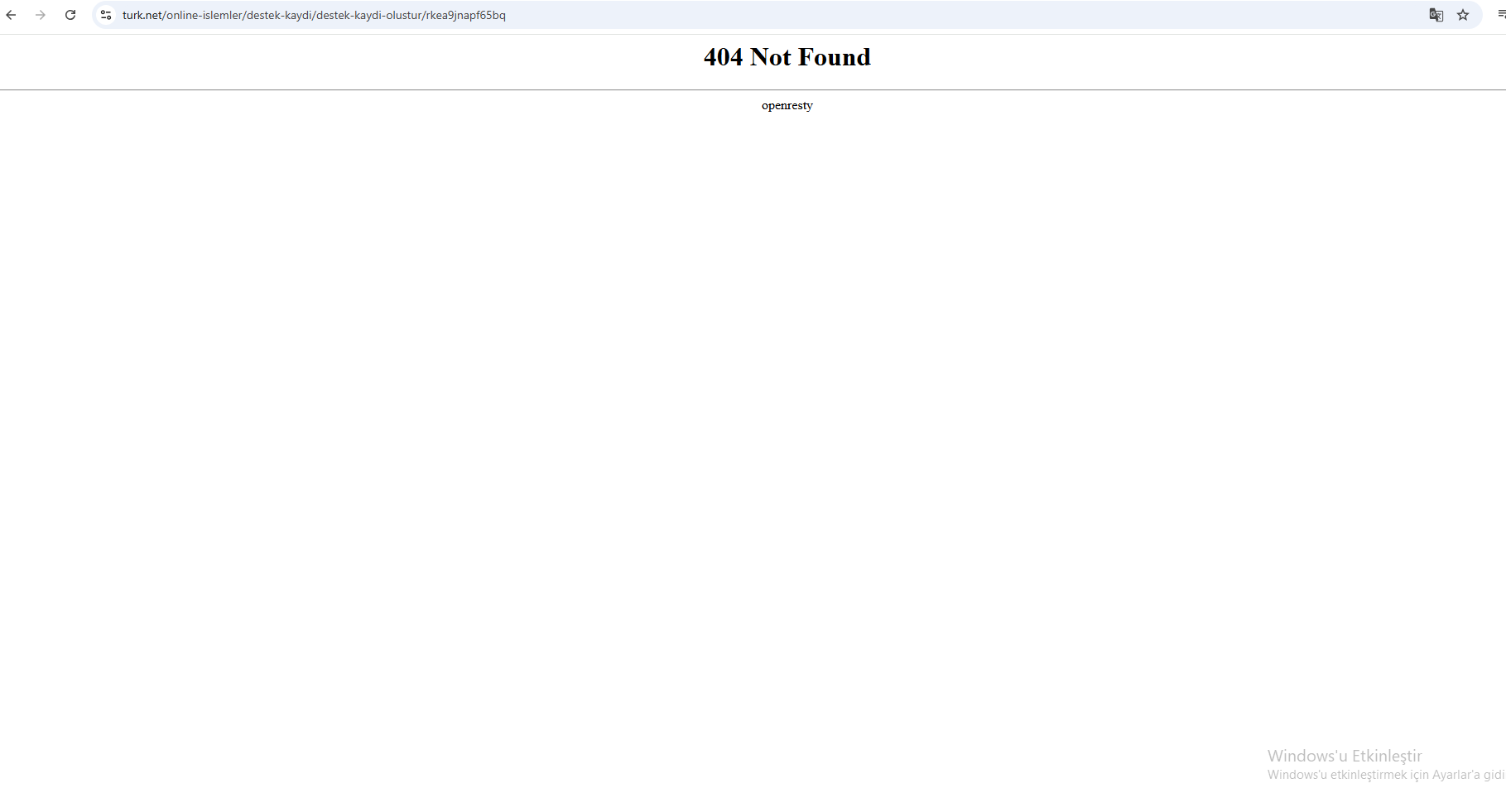Image resolution: width=1506 pixels, height=812 pixels.
Task: Click the "openresty" text
Action: pos(787,106)
